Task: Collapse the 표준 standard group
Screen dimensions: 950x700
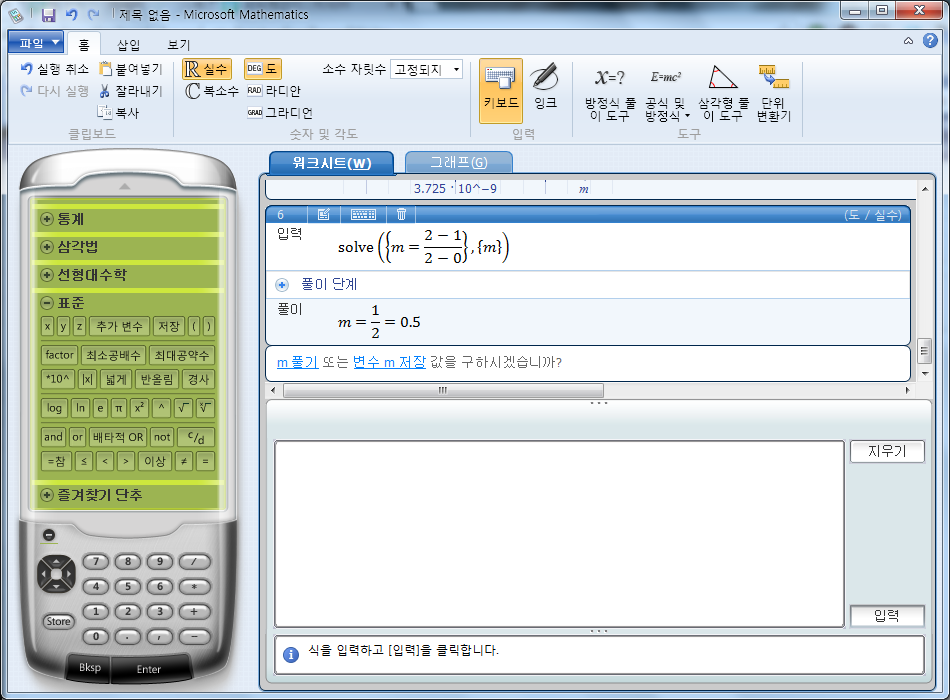Action: tap(47, 302)
